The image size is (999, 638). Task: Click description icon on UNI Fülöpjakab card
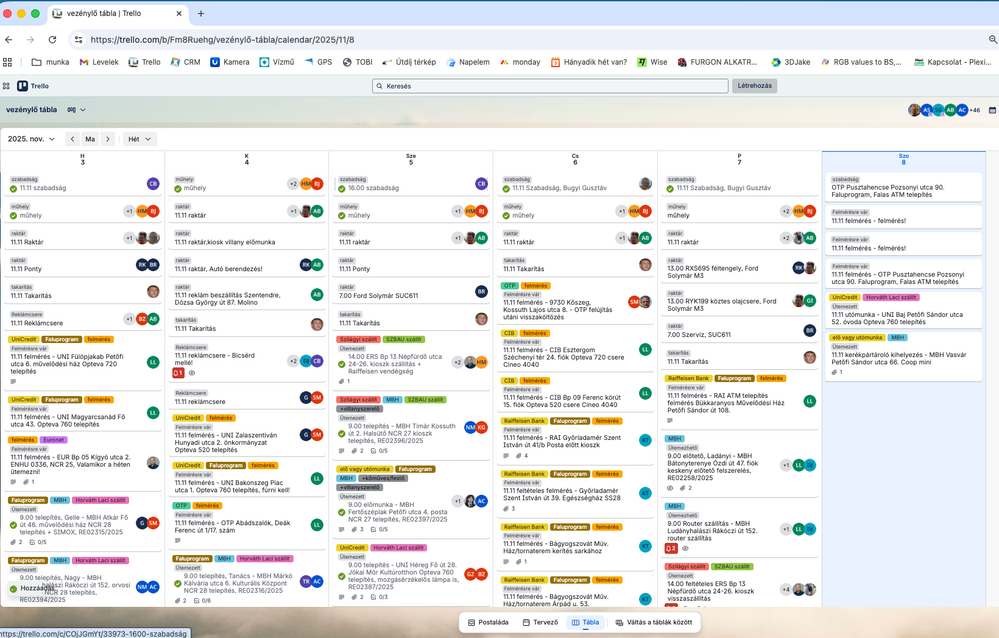(13, 382)
